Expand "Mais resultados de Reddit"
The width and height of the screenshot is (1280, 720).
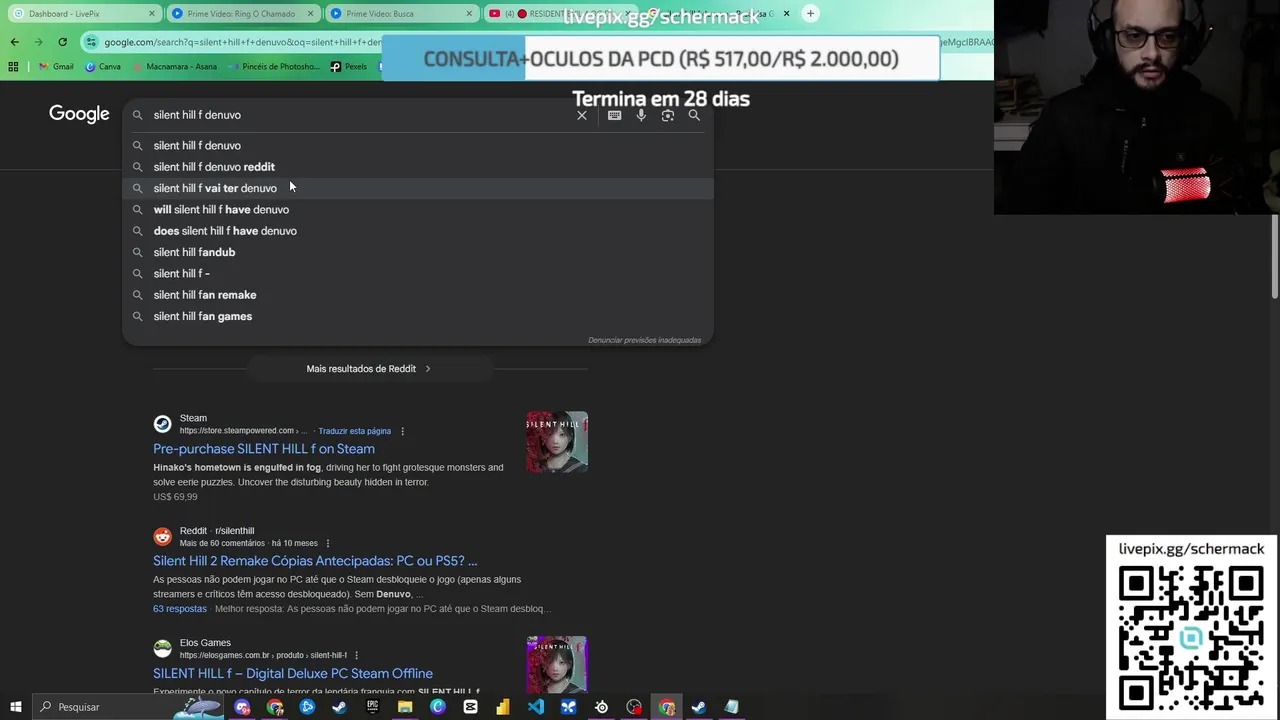tap(369, 369)
